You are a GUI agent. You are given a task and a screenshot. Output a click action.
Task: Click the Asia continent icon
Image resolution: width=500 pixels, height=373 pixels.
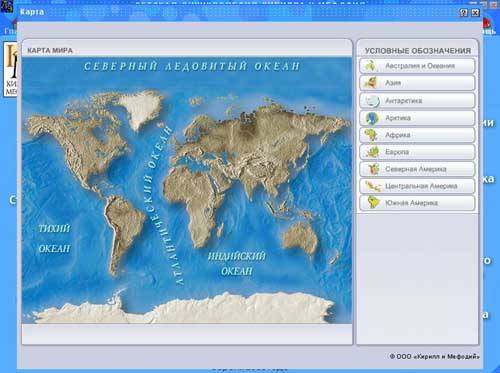tap(370, 83)
